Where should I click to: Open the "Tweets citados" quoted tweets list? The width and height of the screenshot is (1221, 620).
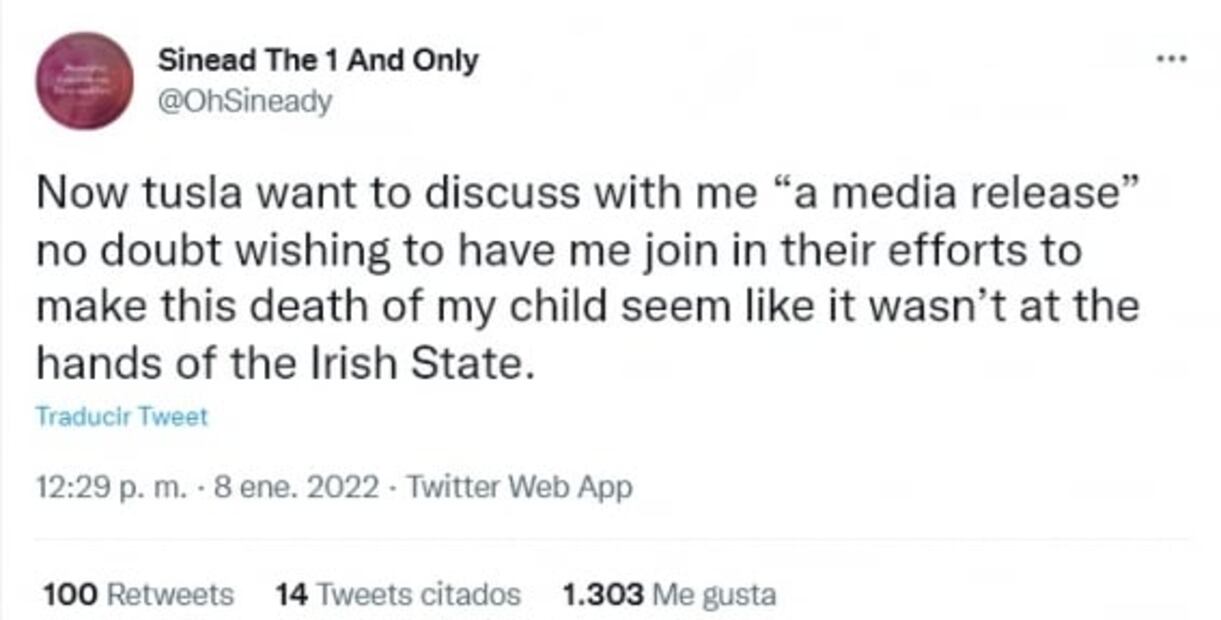tap(416, 595)
